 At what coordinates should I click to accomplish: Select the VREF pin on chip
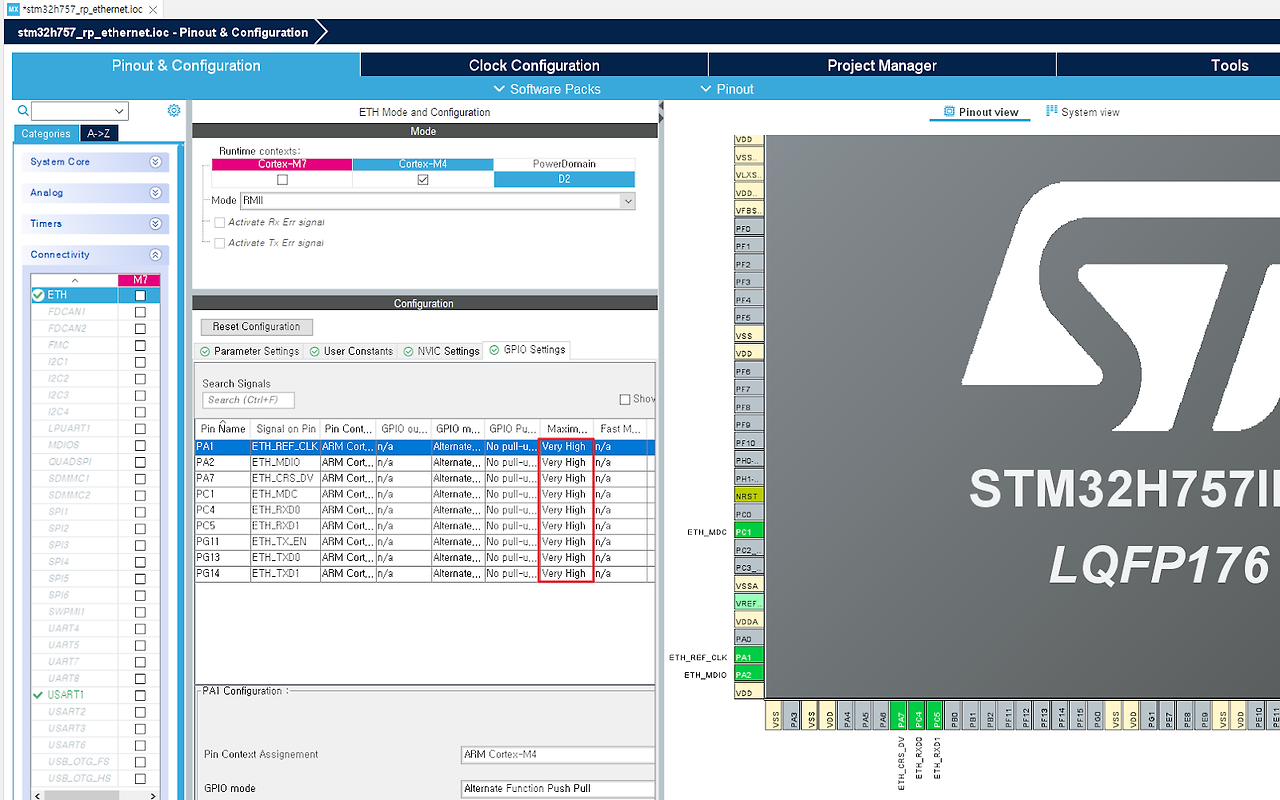749,603
